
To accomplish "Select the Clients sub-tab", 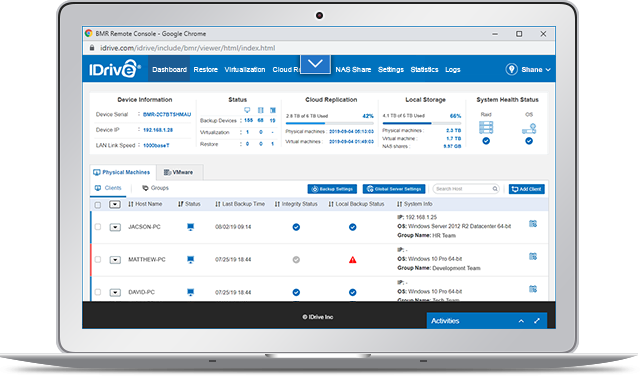I will click(108, 188).
